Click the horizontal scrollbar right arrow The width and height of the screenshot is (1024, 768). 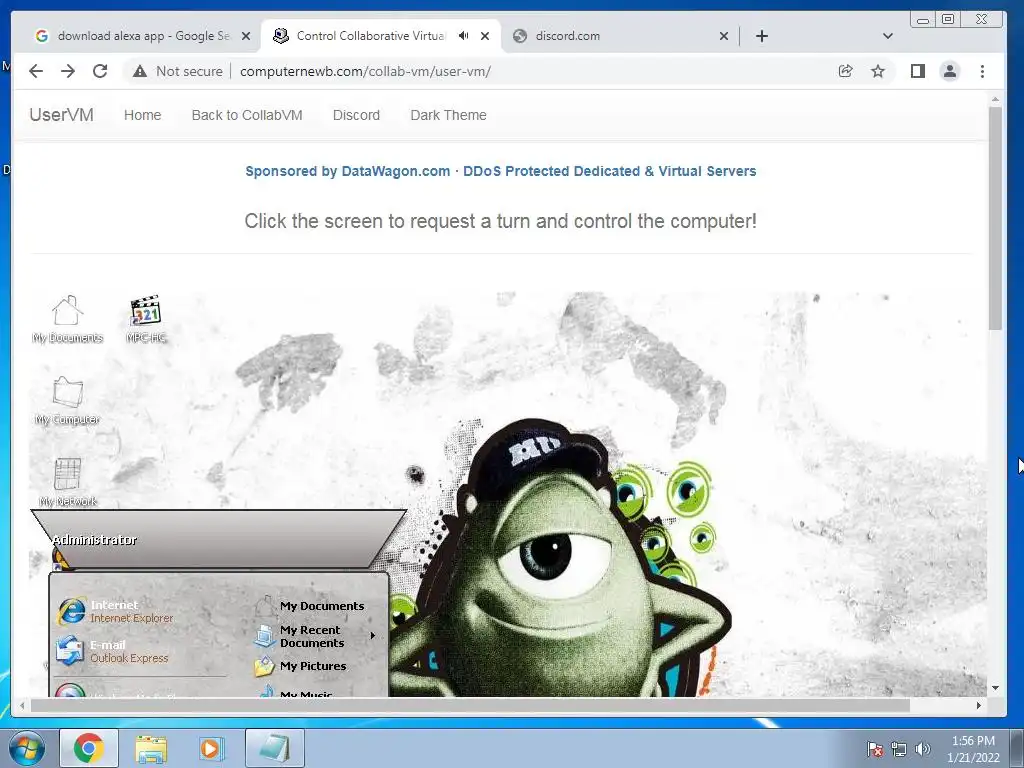point(978,705)
